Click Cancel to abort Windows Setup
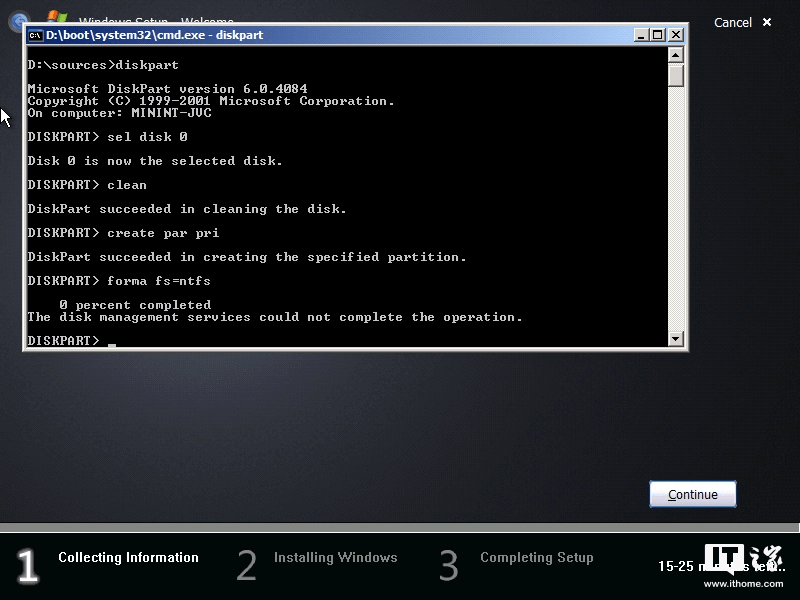 pyautogui.click(x=733, y=22)
